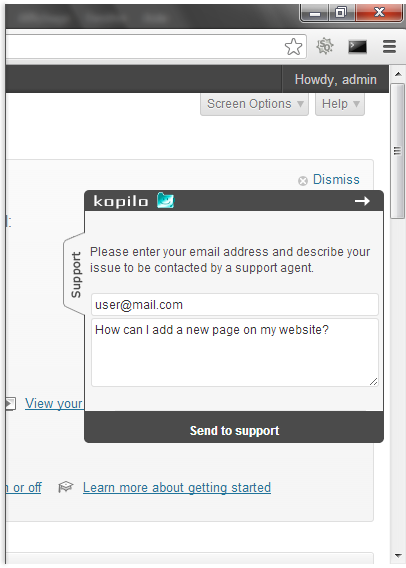
Task: Expand the Help dropdown tab
Action: coord(340,104)
